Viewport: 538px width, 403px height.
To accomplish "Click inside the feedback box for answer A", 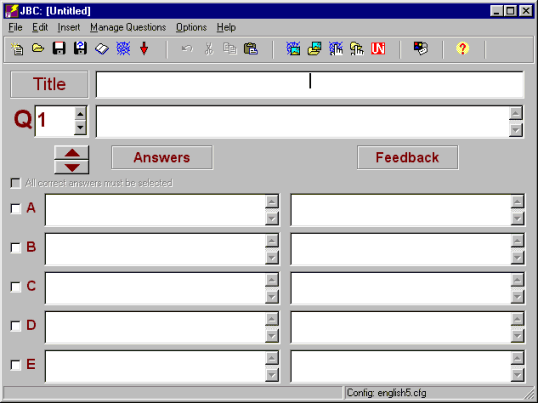I will coord(400,210).
